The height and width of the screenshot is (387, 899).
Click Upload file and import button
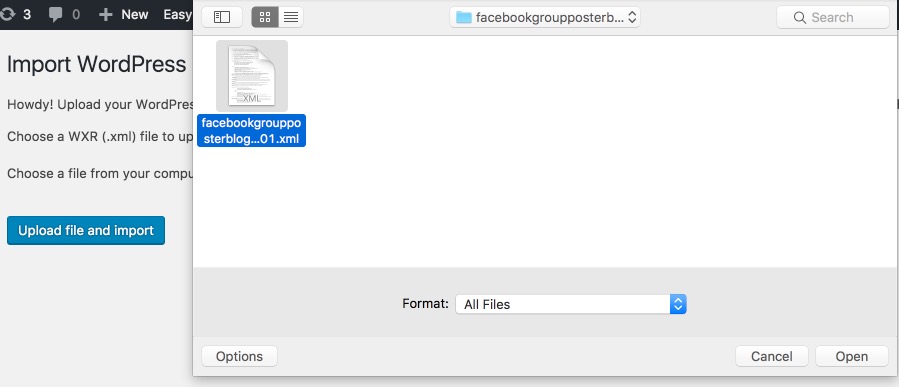(86, 230)
